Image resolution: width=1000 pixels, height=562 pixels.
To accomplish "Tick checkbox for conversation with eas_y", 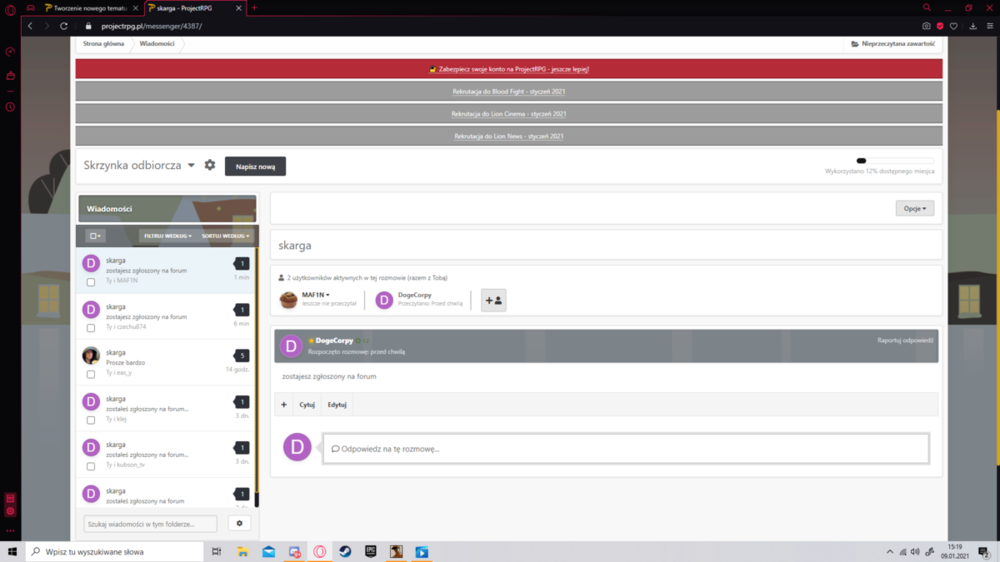I will [91, 374].
